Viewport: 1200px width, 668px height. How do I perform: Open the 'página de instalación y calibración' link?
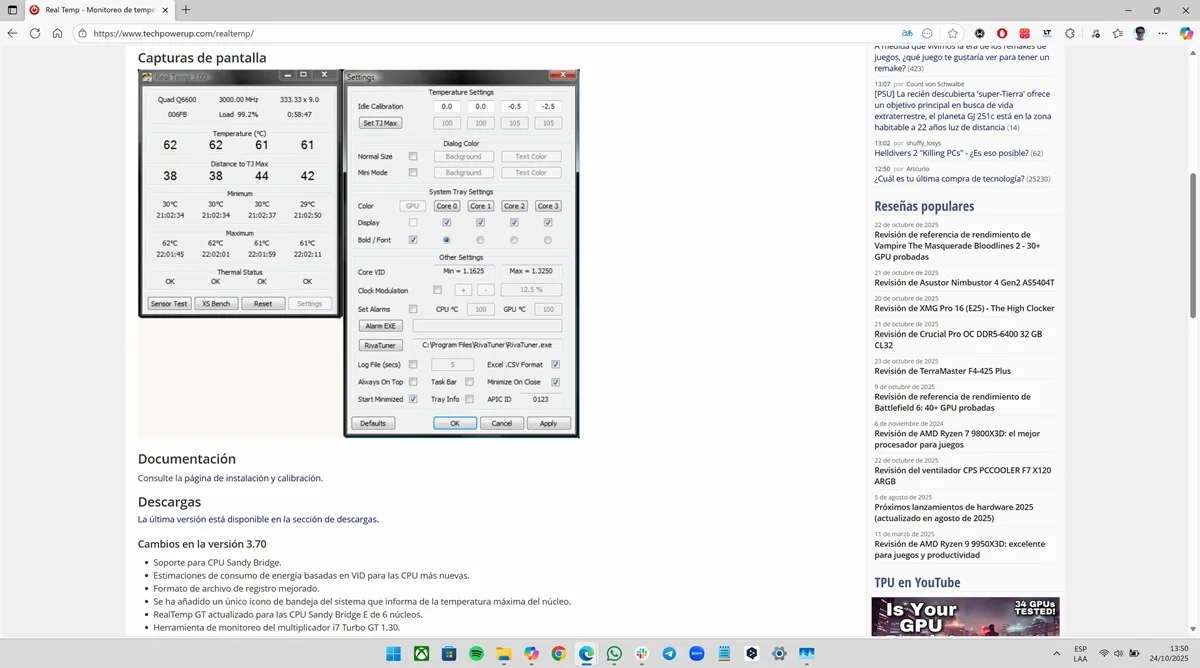tap(253, 478)
